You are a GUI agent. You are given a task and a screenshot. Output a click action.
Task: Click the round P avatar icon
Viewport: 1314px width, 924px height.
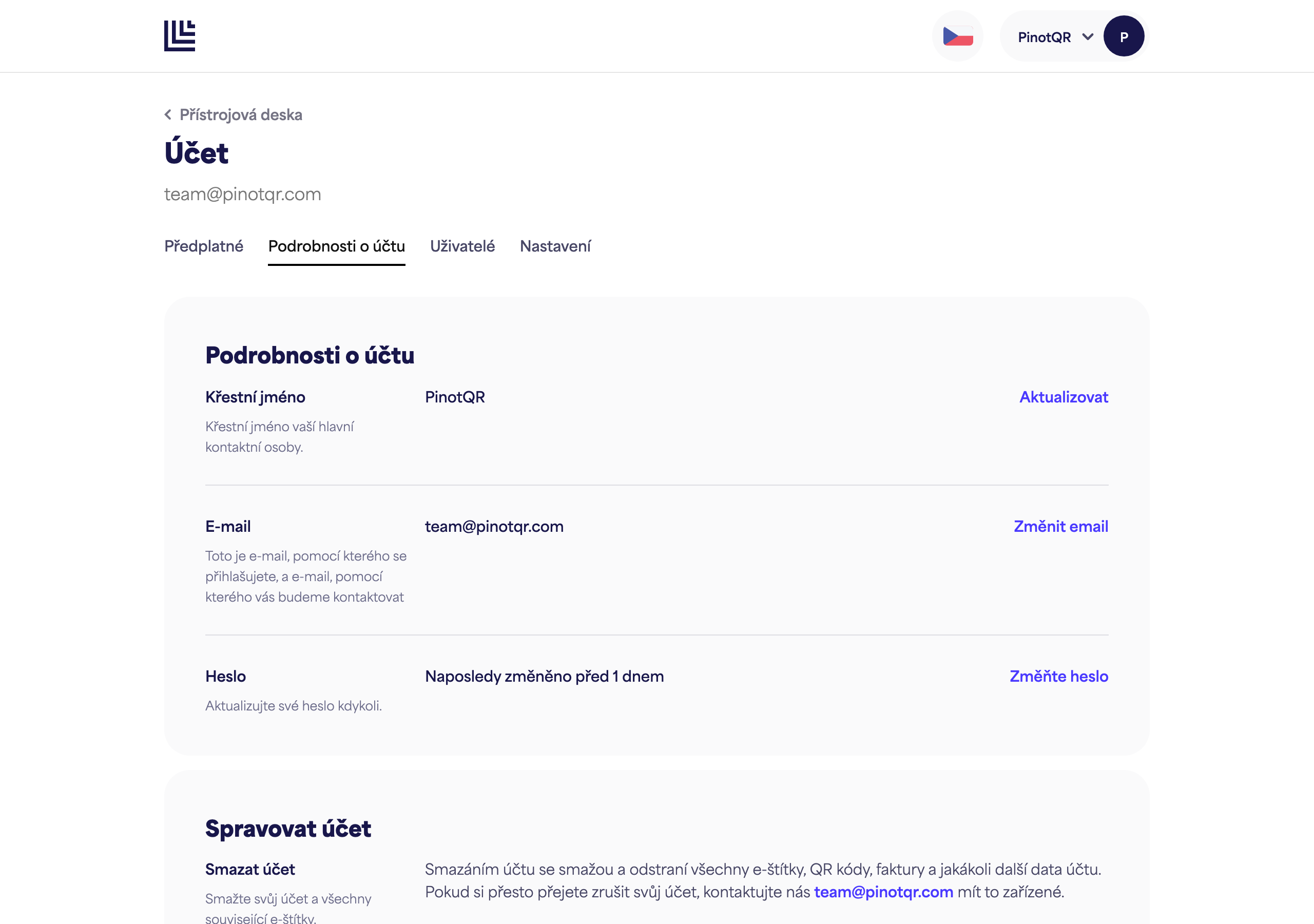click(x=1124, y=36)
